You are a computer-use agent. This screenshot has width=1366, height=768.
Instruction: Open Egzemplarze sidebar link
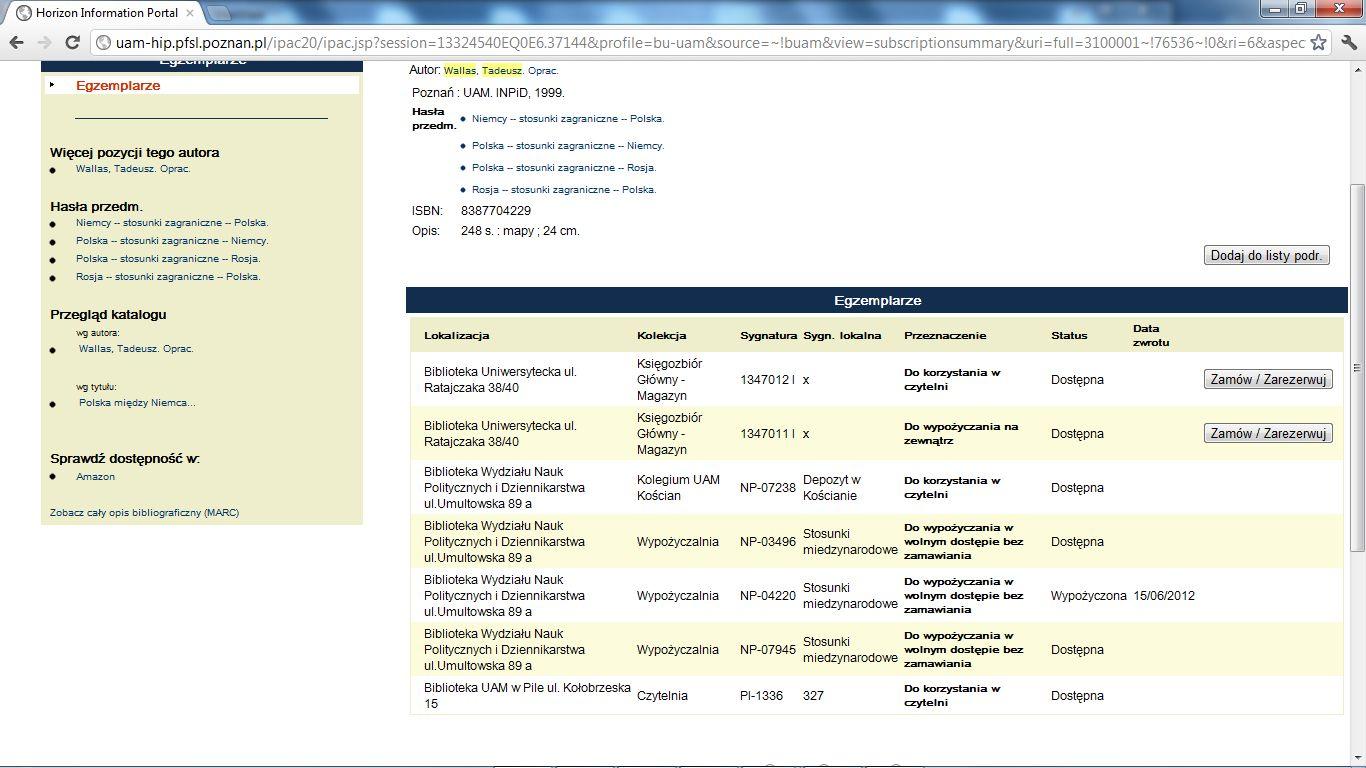coord(118,85)
